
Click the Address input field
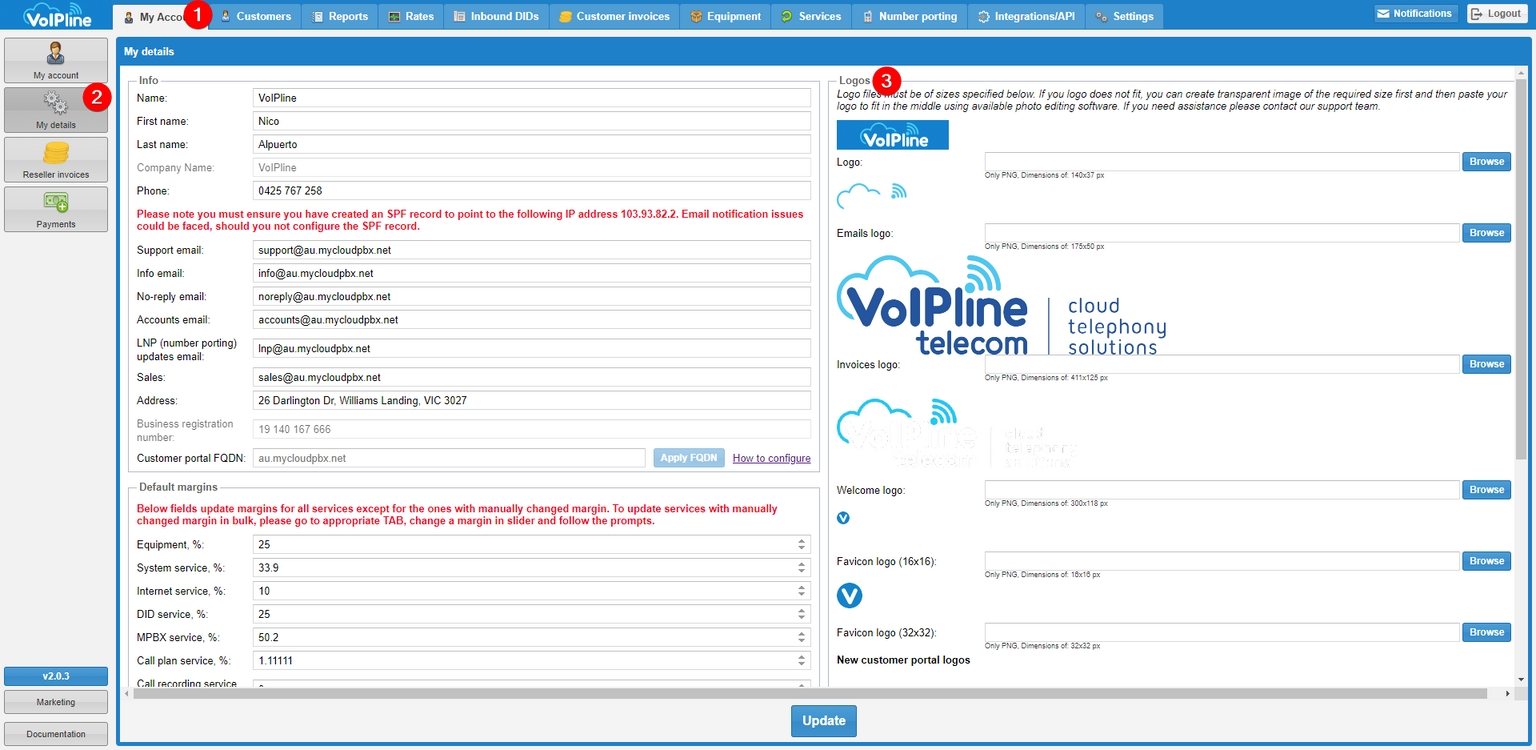point(532,400)
